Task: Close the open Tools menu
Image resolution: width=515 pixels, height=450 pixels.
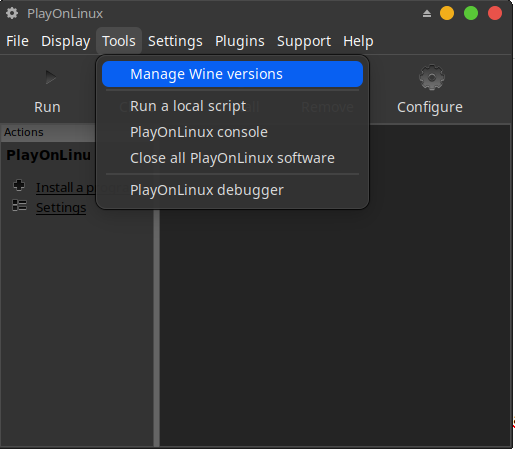Action: (x=119, y=41)
